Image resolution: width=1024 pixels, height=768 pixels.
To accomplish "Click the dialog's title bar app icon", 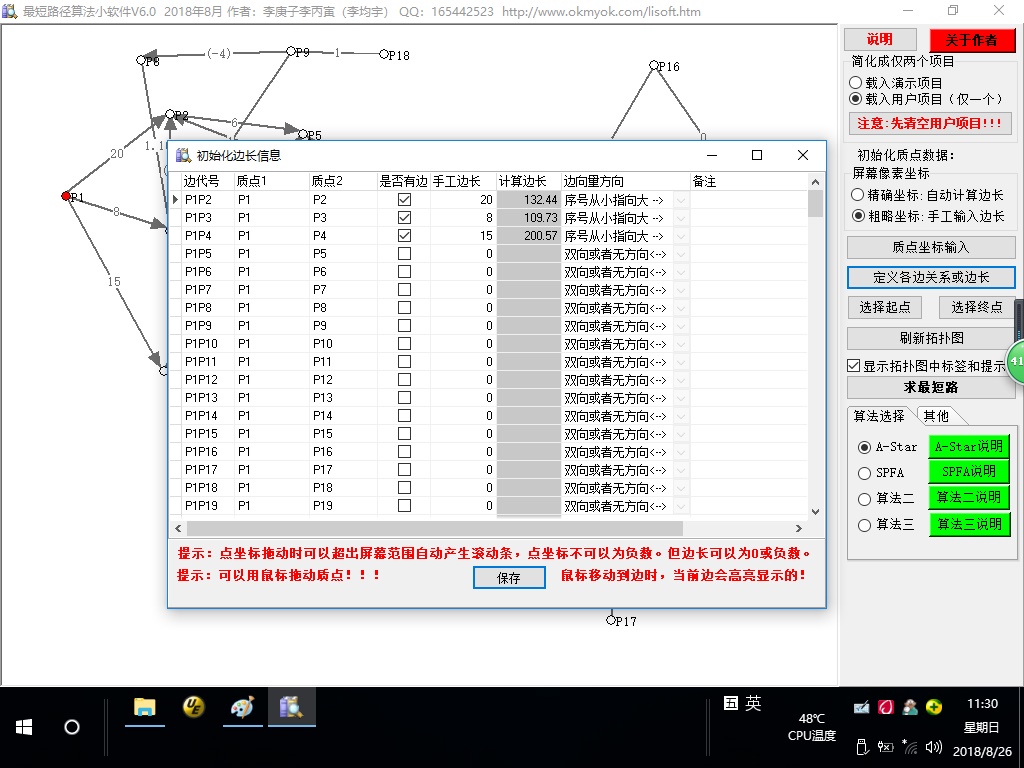I will (x=184, y=155).
